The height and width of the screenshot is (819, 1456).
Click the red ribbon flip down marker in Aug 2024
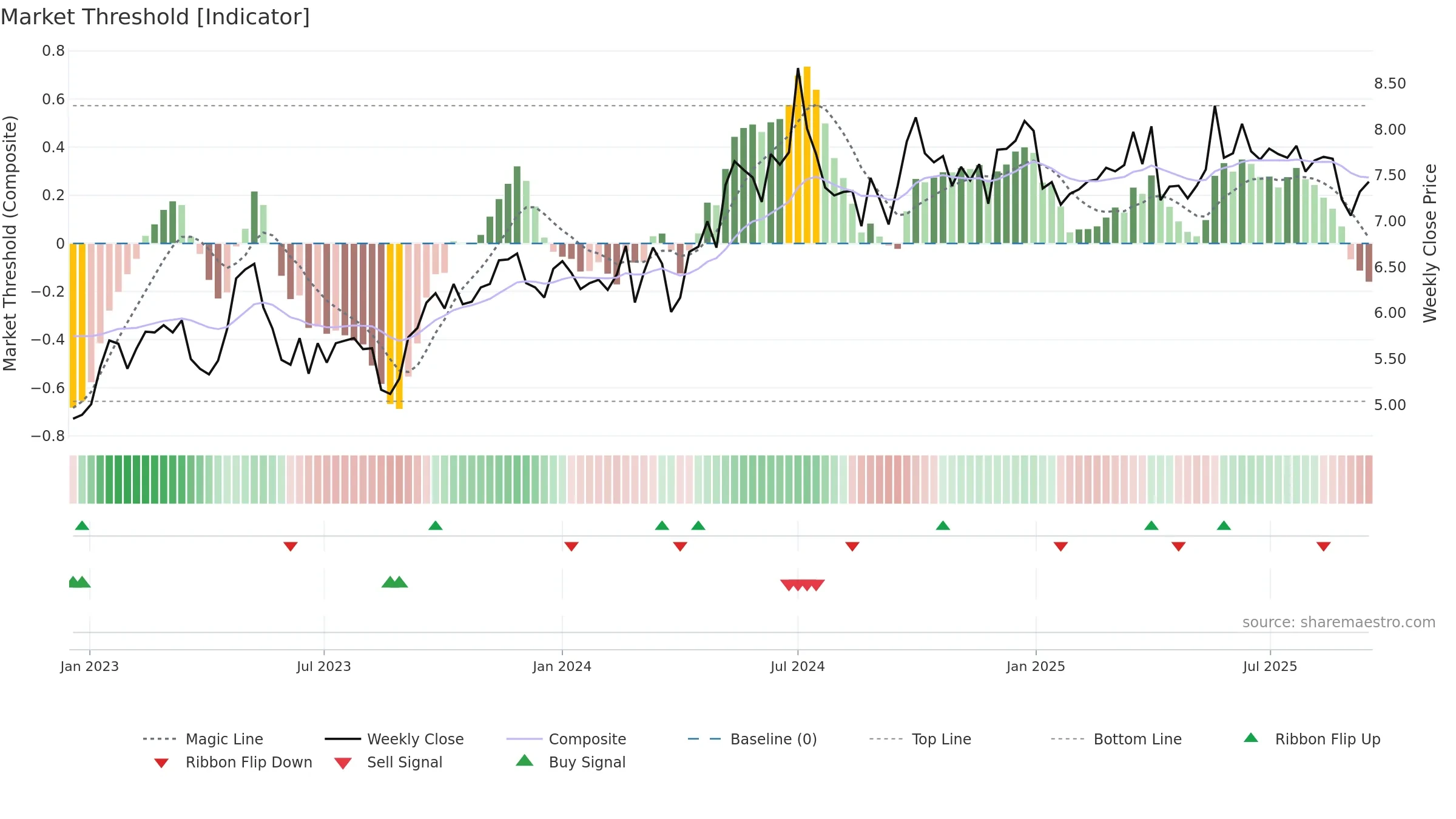[x=852, y=547]
